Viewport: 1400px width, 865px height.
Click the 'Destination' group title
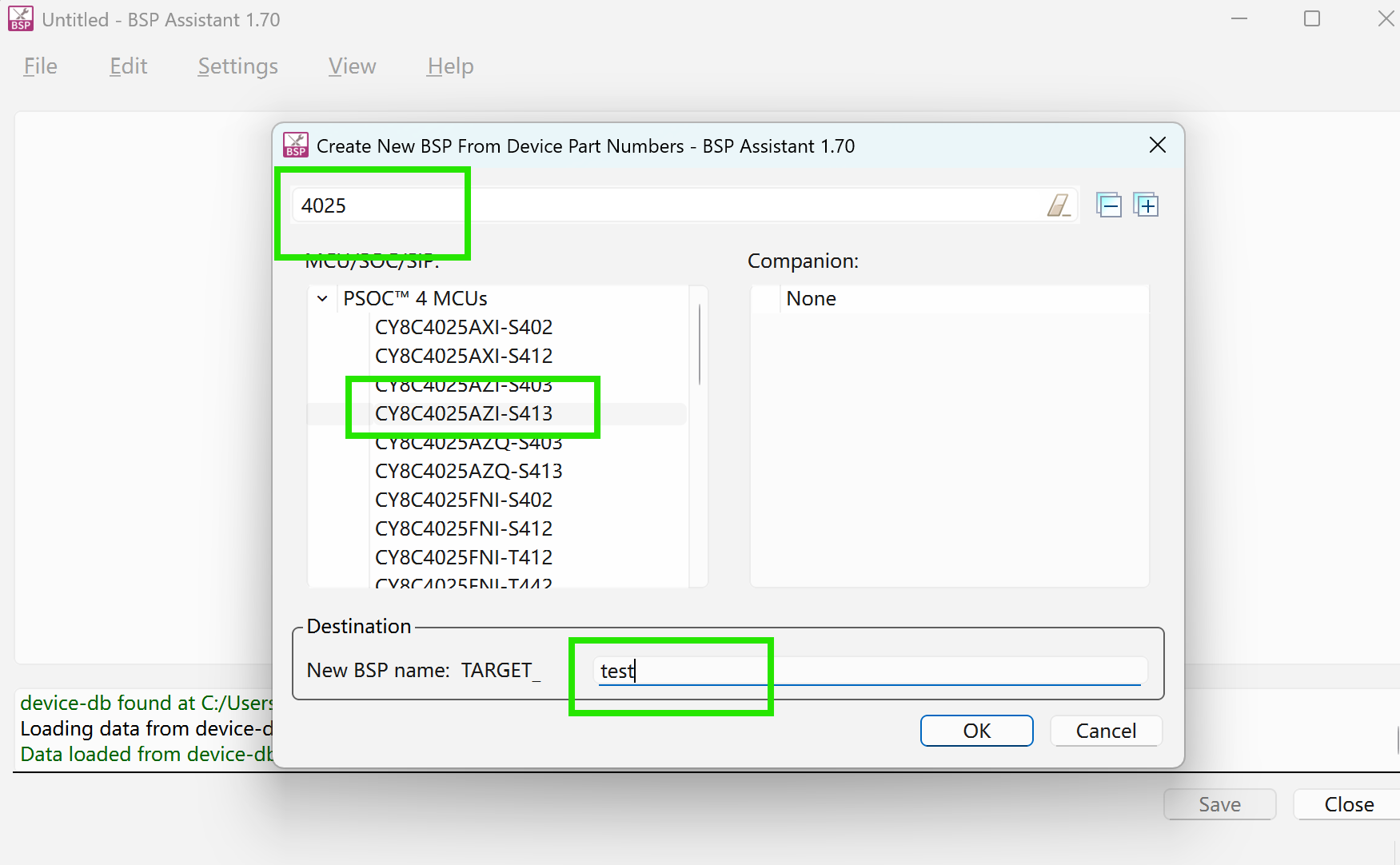pyautogui.click(x=359, y=626)
